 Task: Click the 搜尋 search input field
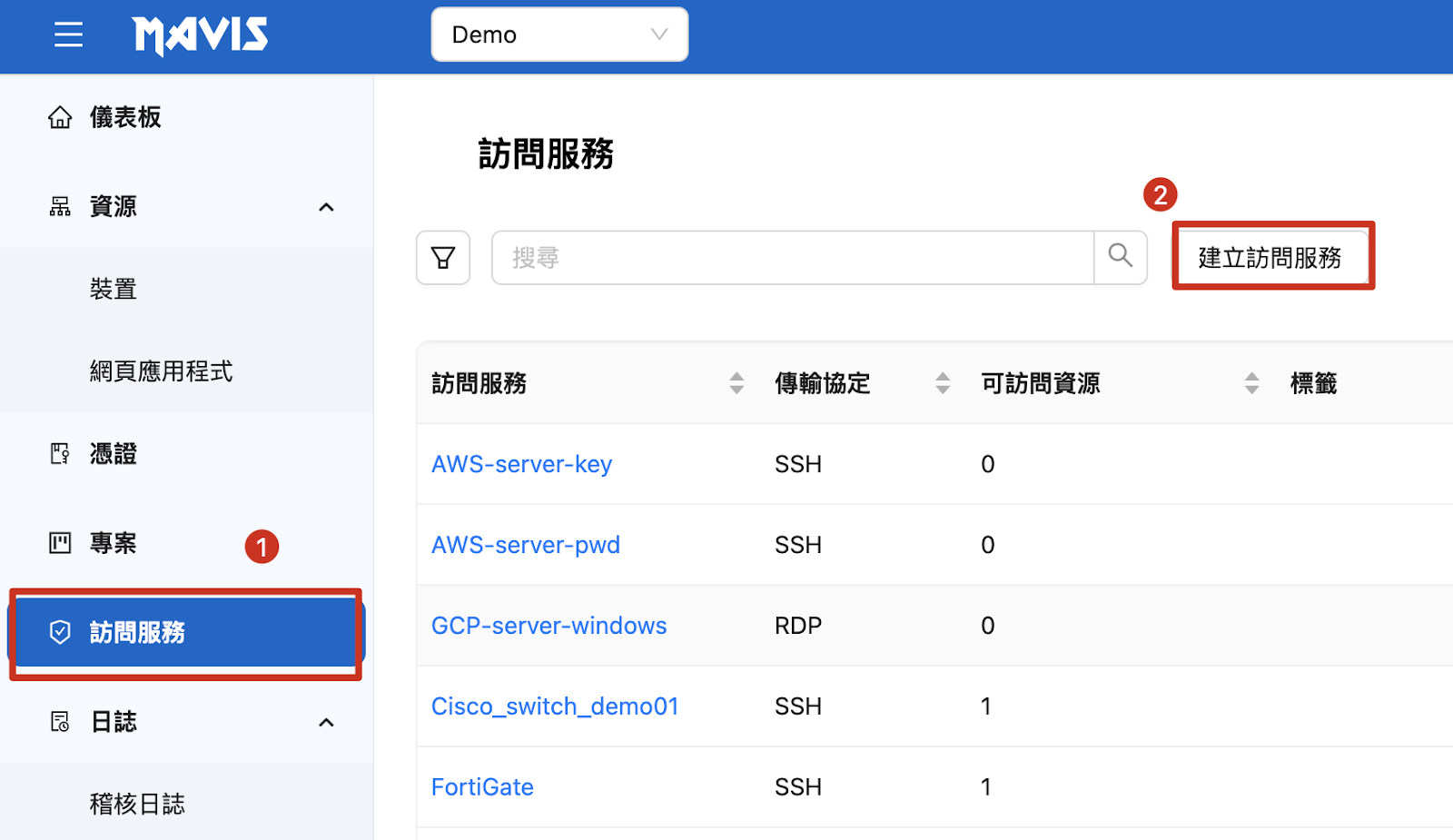tap(792, 258)
